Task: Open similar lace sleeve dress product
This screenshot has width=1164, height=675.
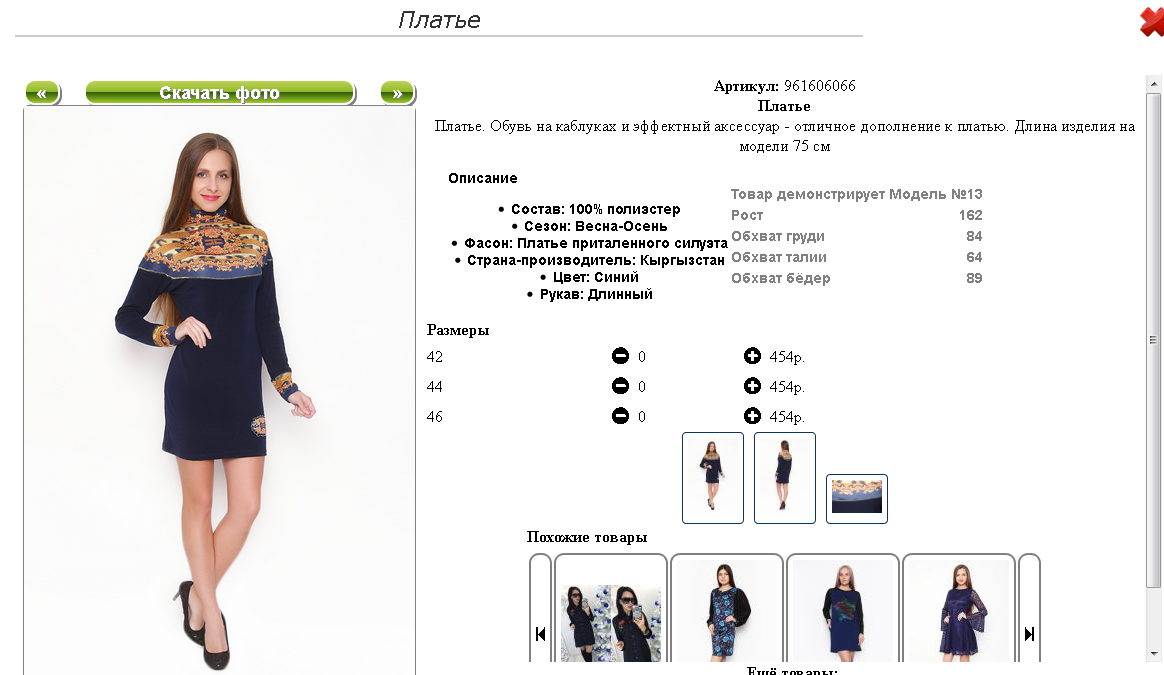Action: tap(958, 609)
